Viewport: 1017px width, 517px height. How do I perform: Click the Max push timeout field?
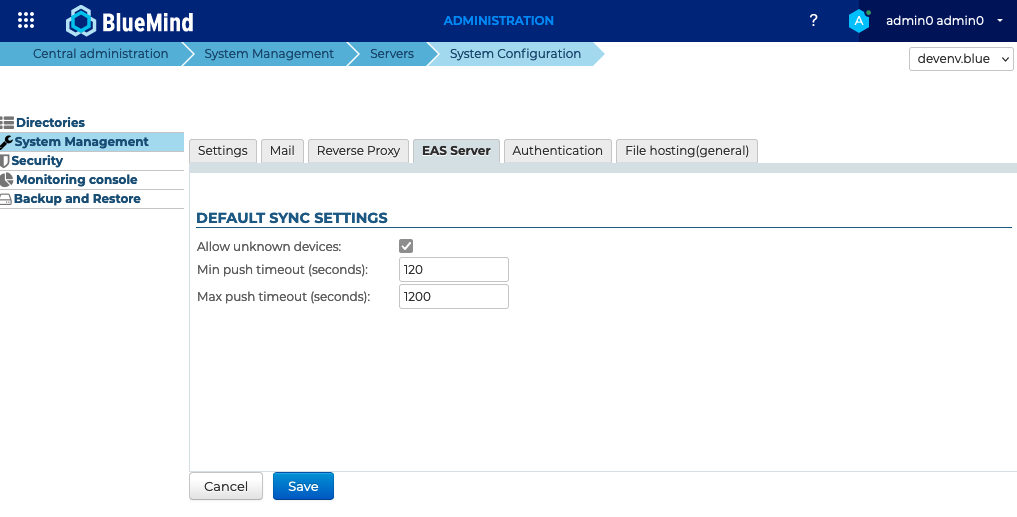[x=453, y=297]
